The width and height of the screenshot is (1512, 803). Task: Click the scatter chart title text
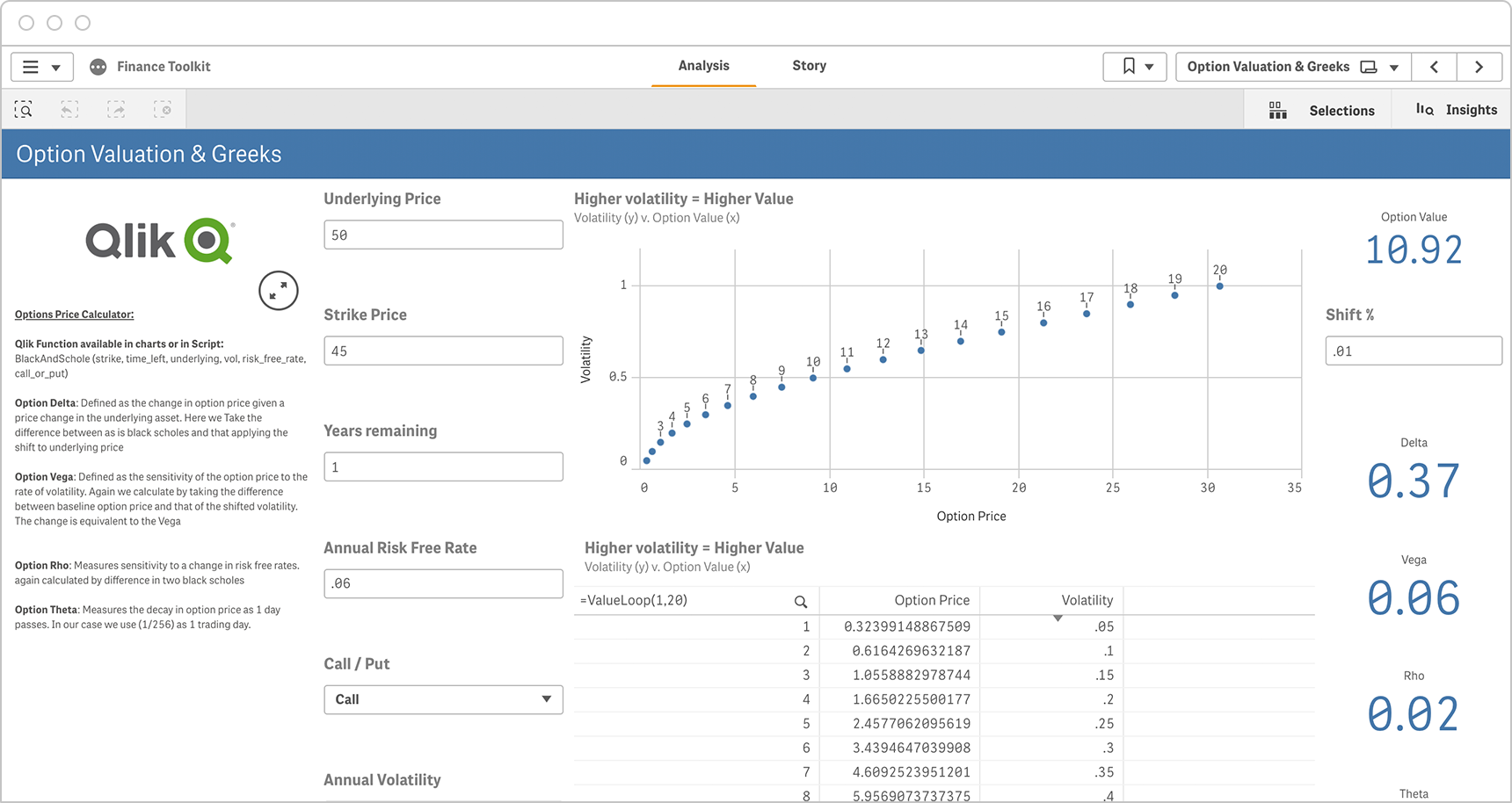coord(684,199)
